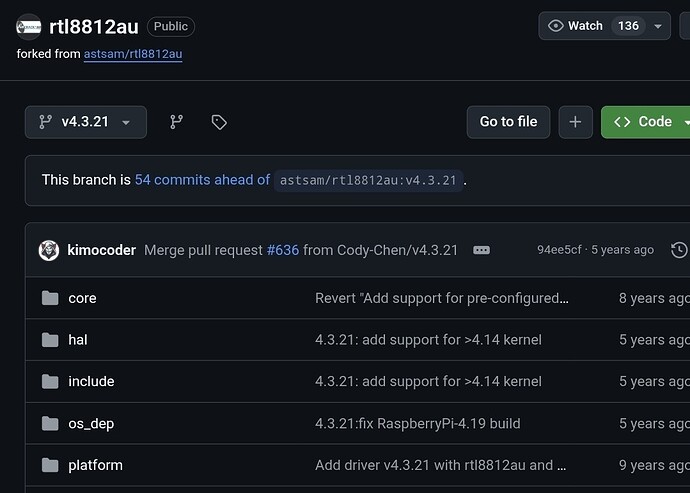Open pull request #636 link
This screenshot has height=493, width=690.
click(283, 250)
